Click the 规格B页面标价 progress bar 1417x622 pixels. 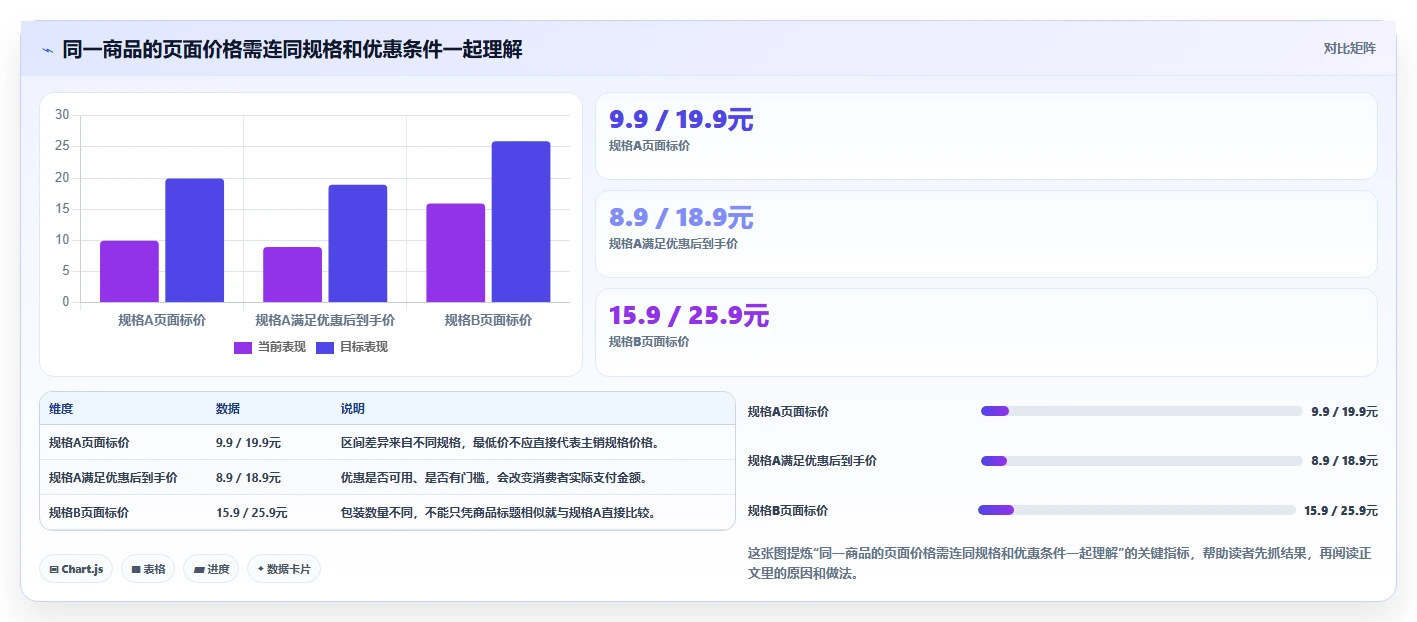click(x=1137, y=510)
